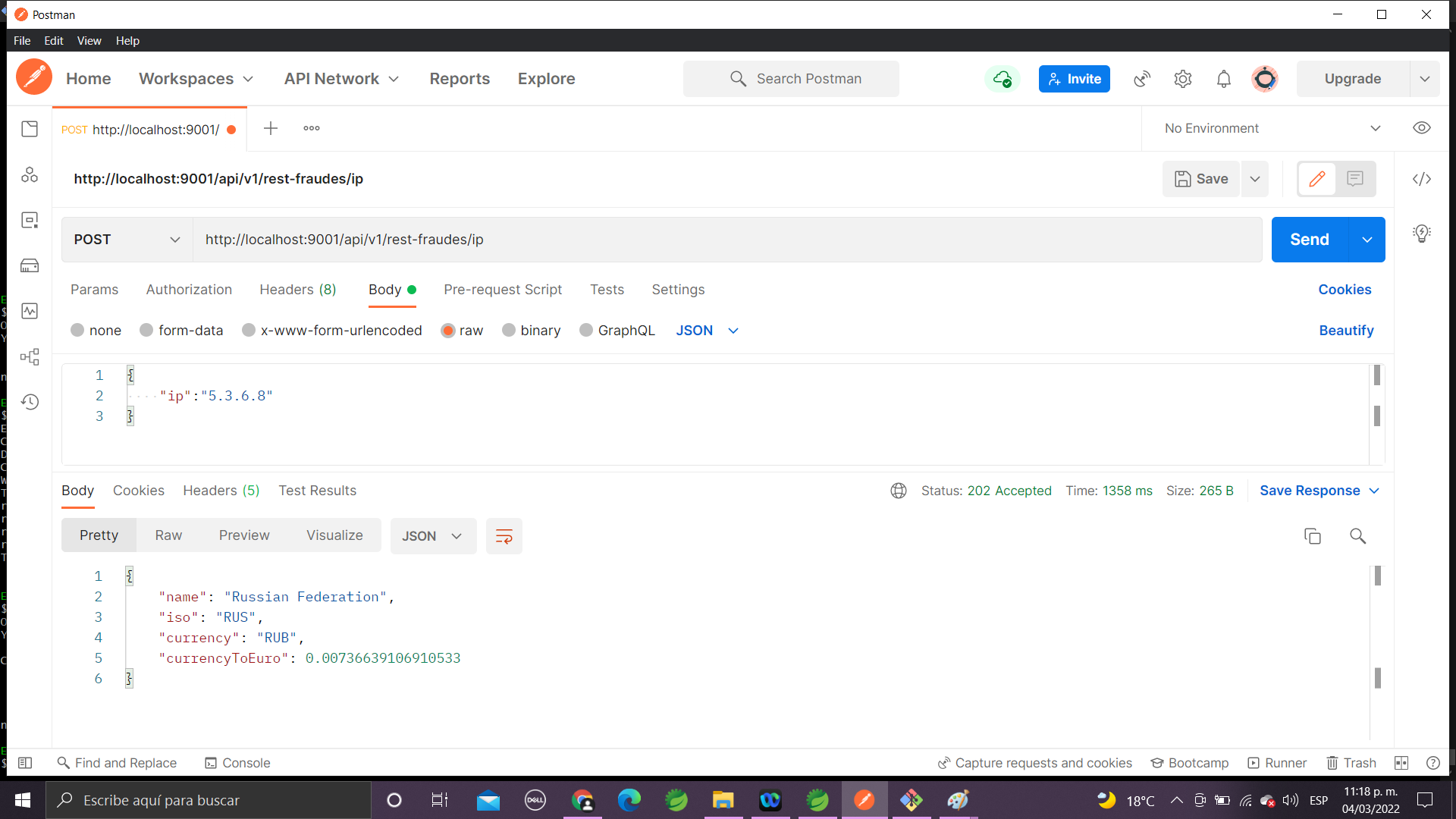Open the POST method dropdown
The width and height of the screenshot is (1456, 819).
tap(127, 240)
